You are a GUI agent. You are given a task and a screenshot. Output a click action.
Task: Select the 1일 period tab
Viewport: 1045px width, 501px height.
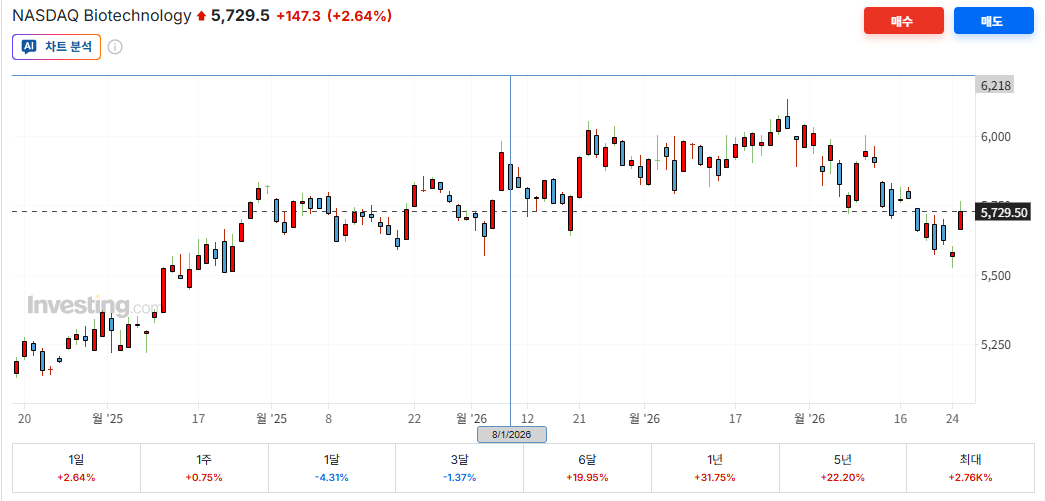point(76,468)
